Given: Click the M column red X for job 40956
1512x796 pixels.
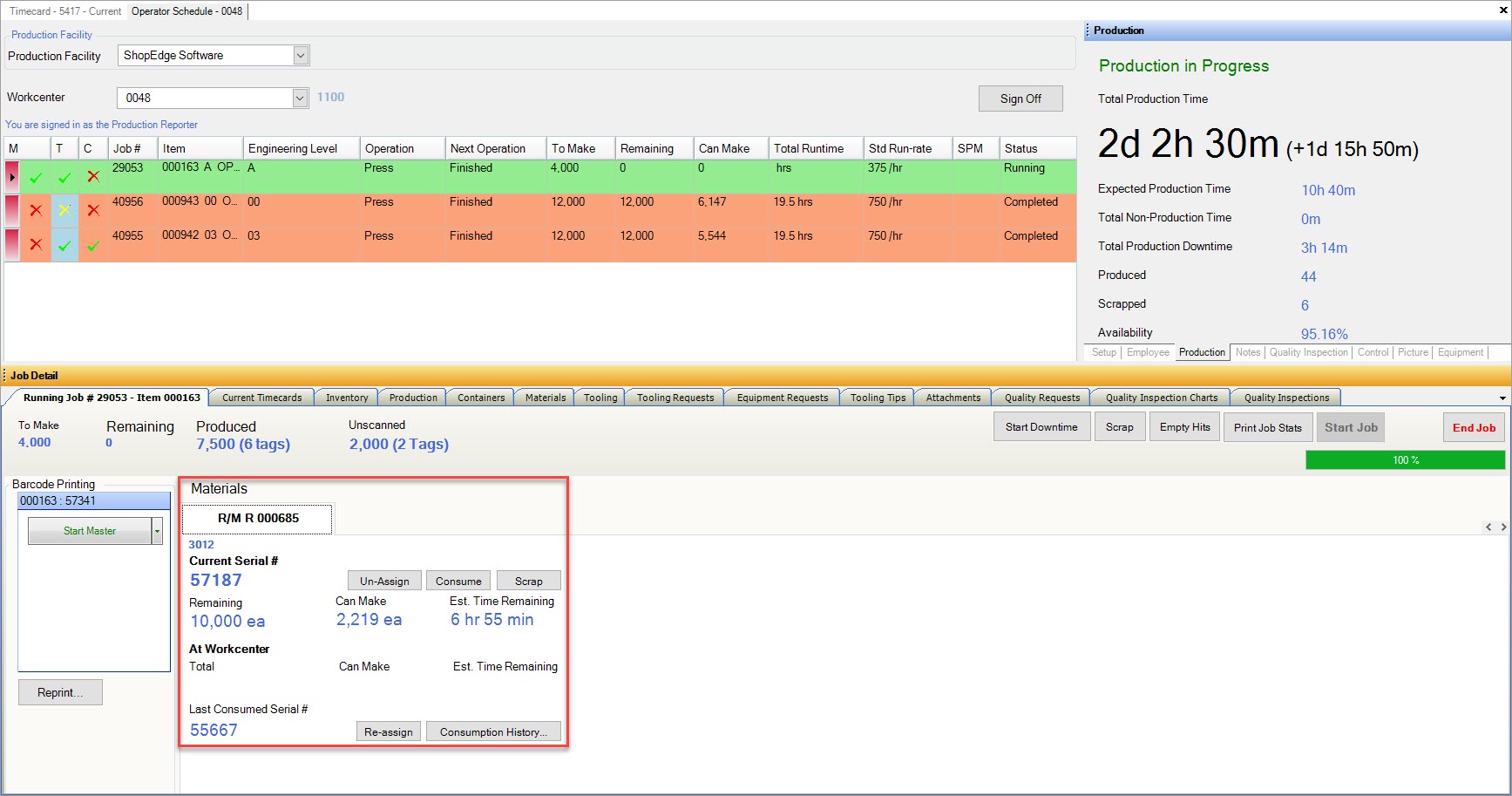Looking at the screenshot, I should pos(36,210).
